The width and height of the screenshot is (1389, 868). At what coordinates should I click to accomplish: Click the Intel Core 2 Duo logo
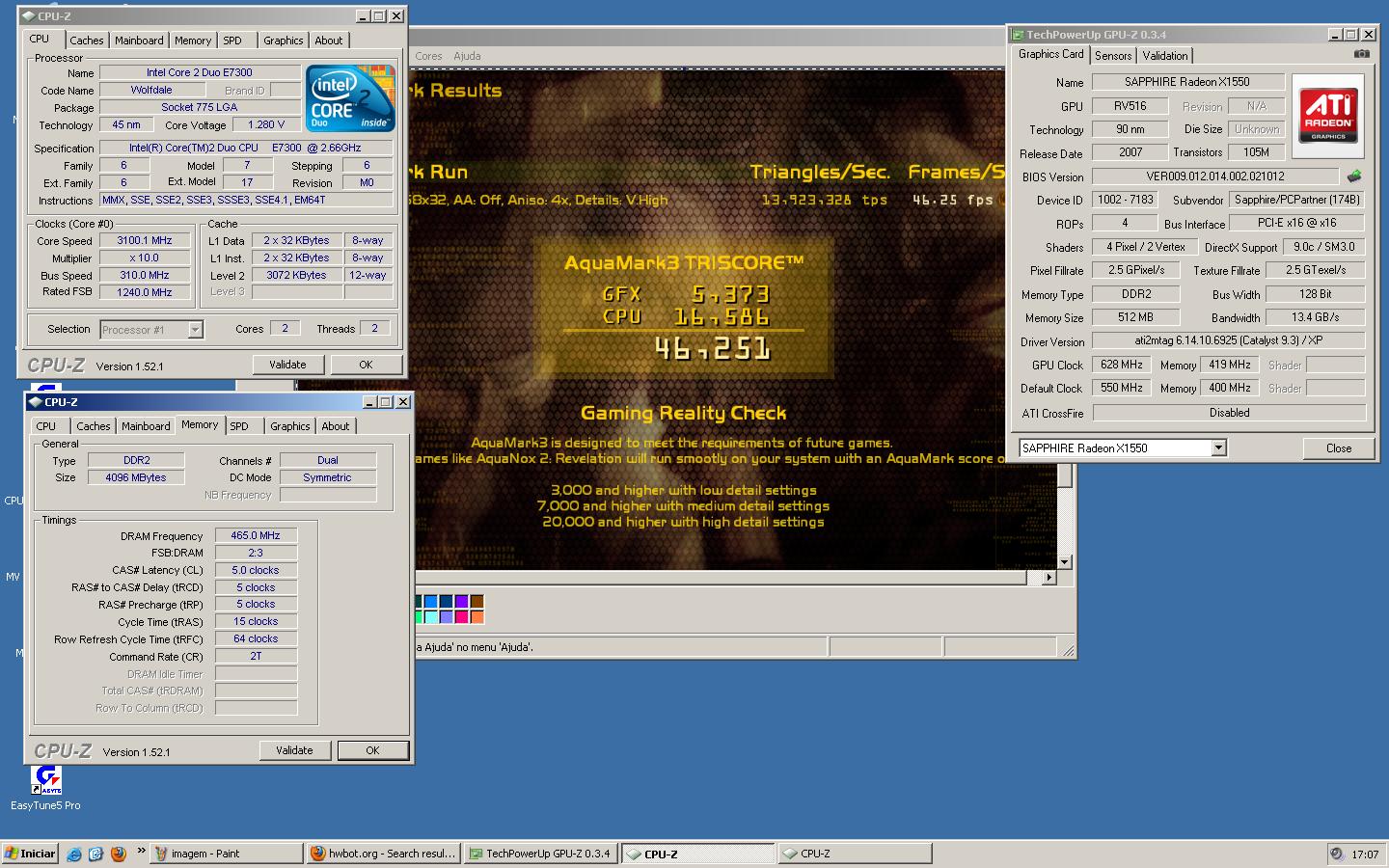click(350, 98)
